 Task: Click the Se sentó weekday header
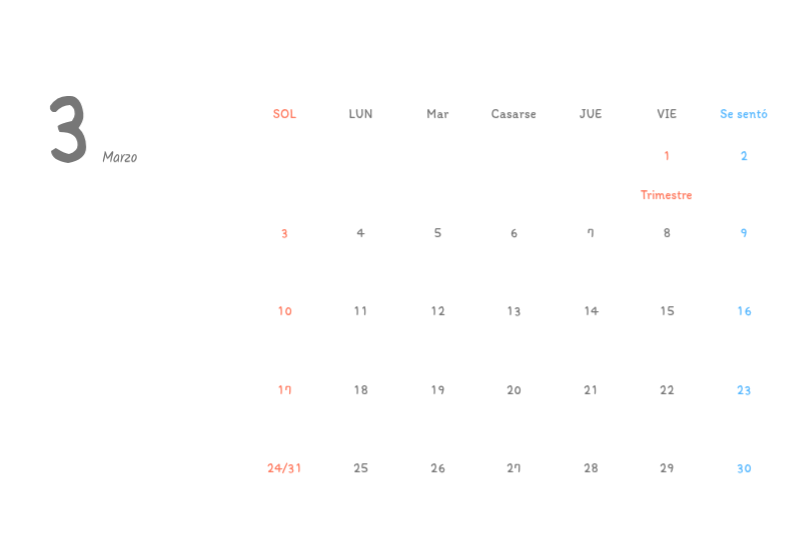pos(743,114)
